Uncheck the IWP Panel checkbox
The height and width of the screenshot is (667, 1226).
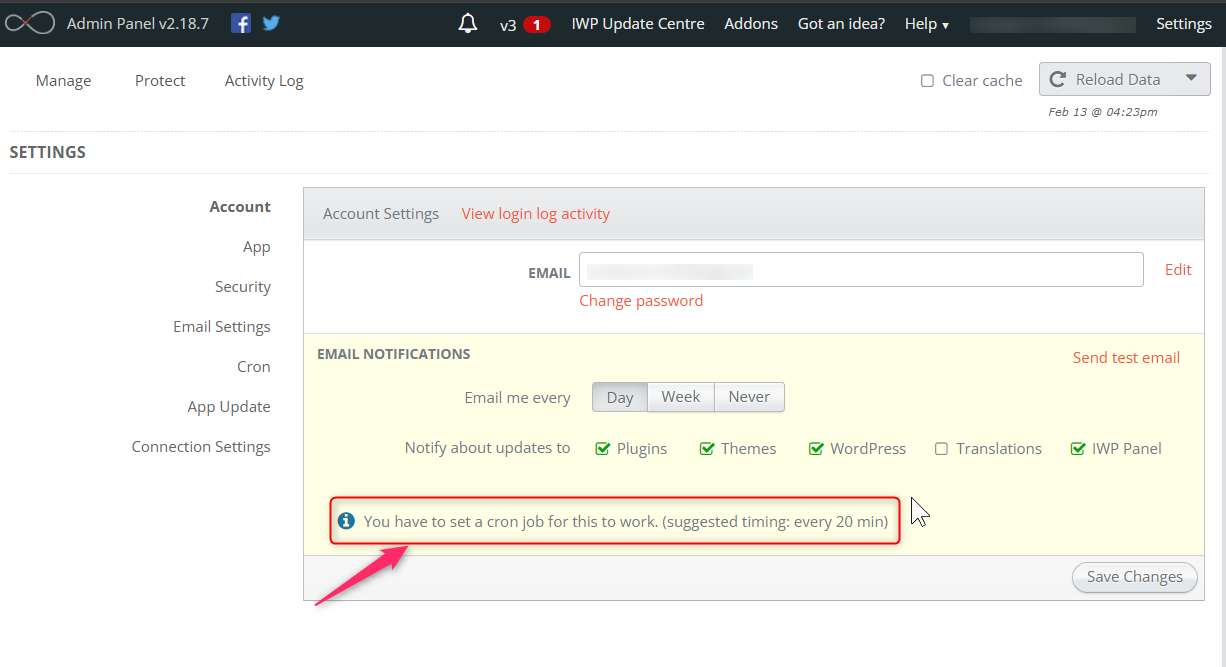1078,449
